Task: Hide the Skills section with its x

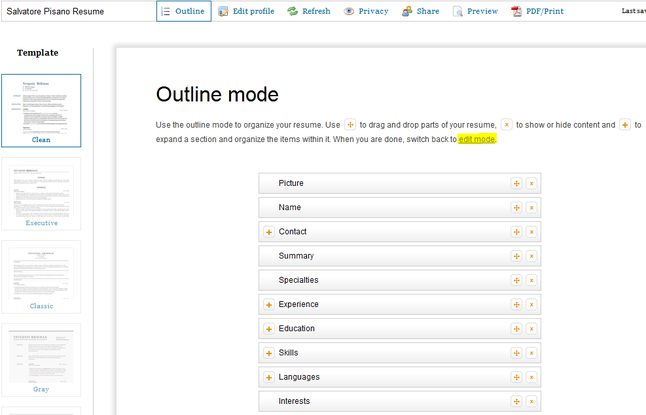Action: click(531, 353)
